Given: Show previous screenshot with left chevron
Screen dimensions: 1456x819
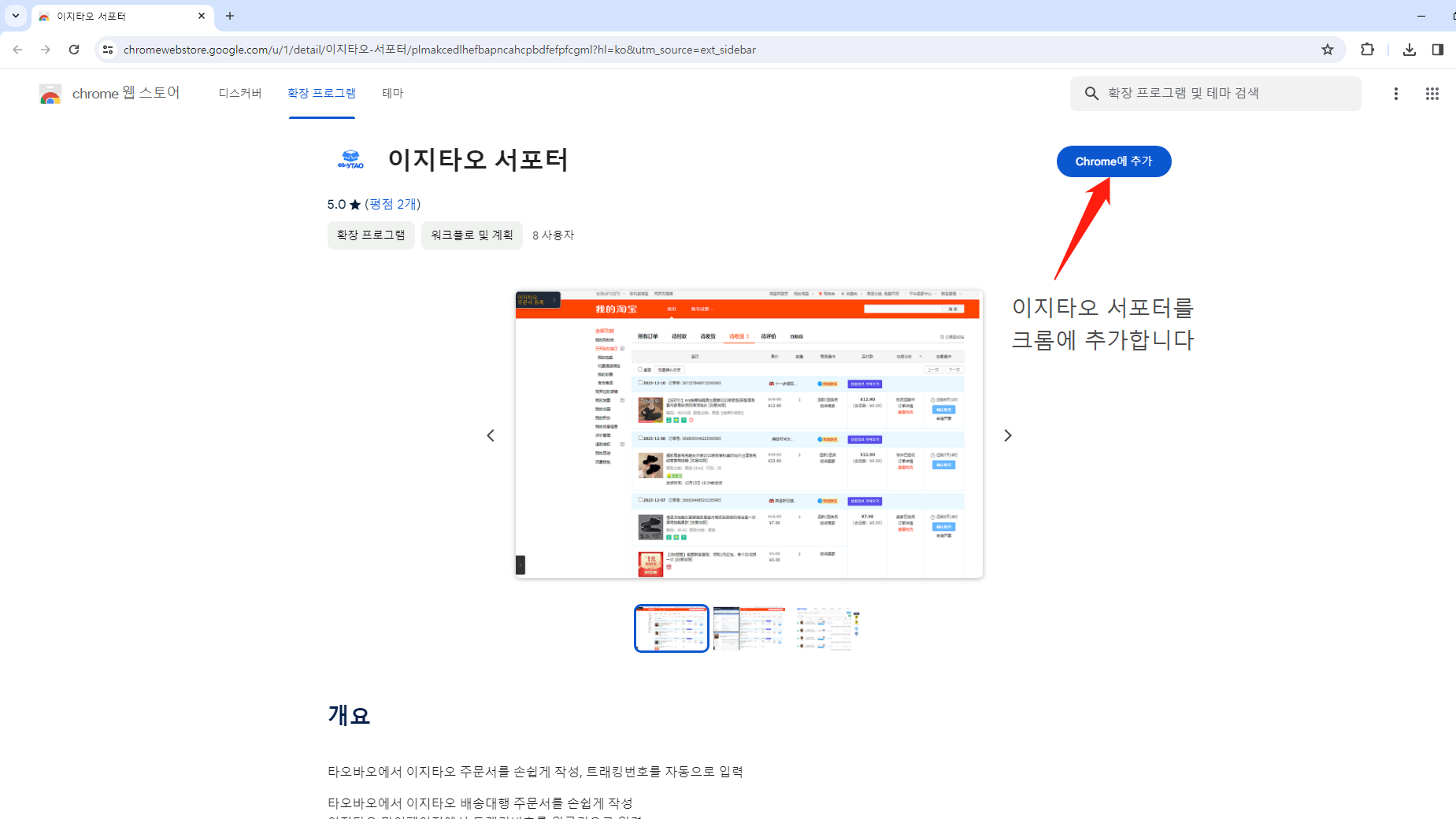Looking at the screenshot, I should (491, 435).
